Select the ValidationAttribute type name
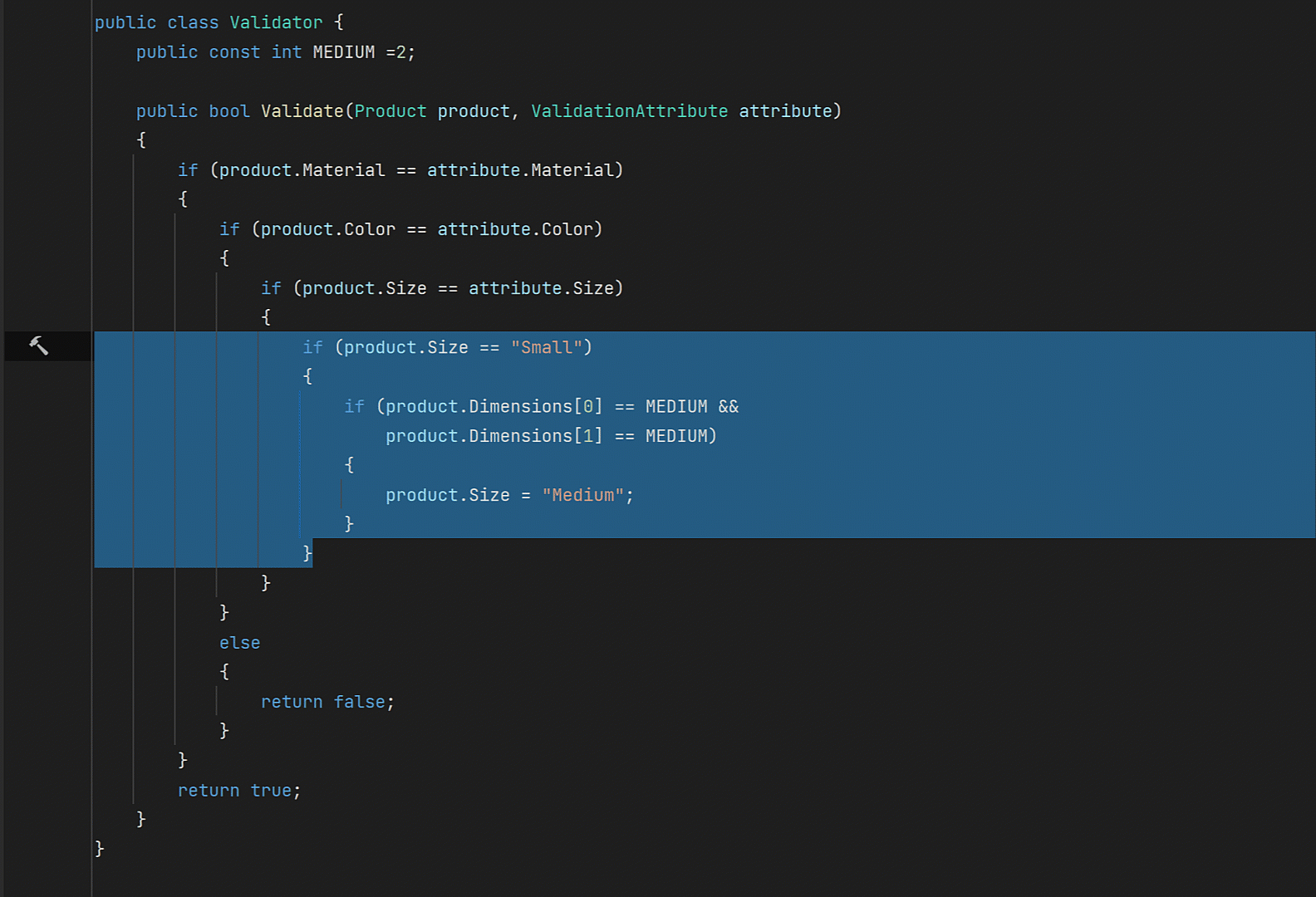The image size is (1316, 897). (x=629, y=111)
